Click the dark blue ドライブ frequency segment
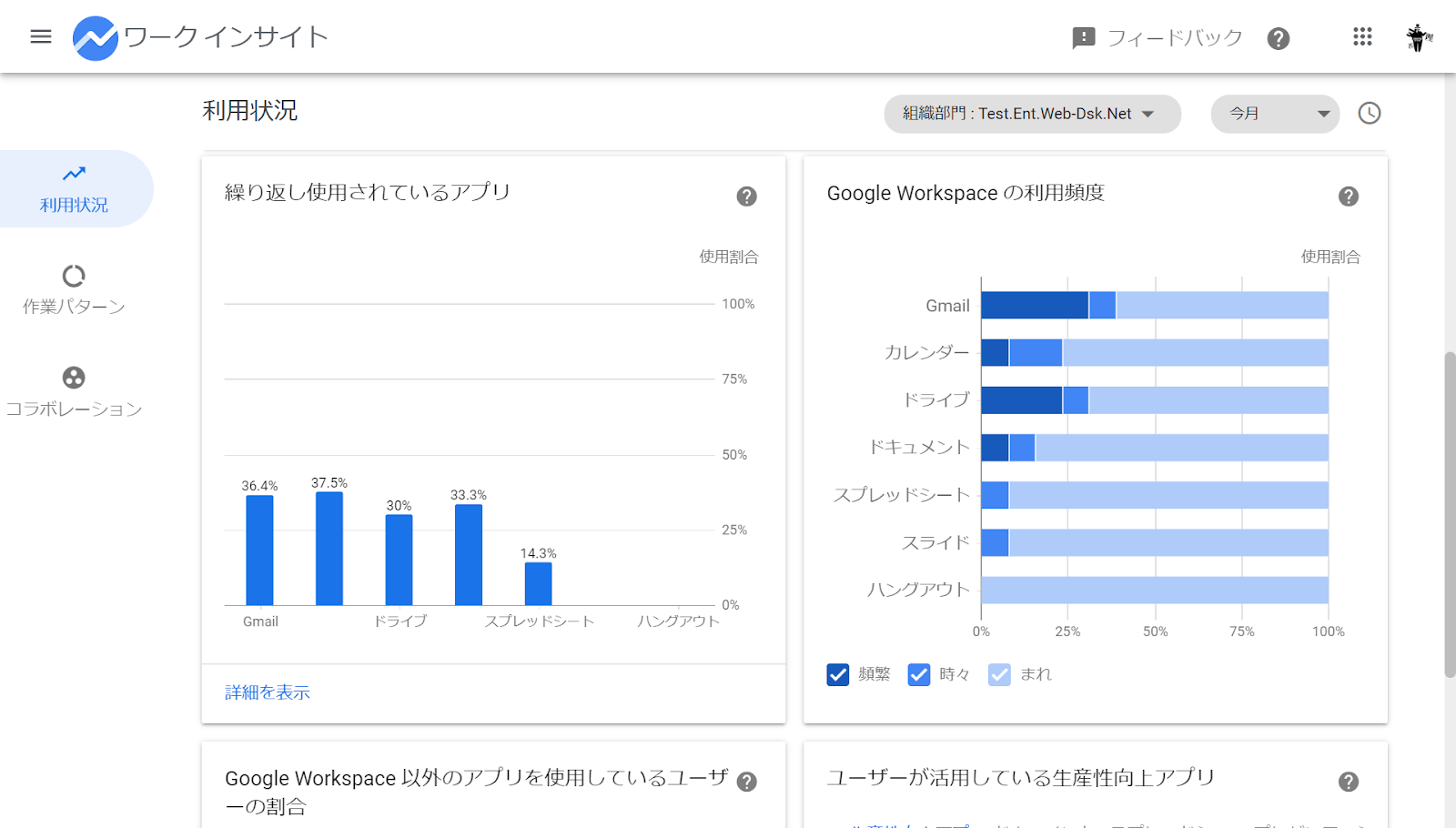 pos(1022,399)
